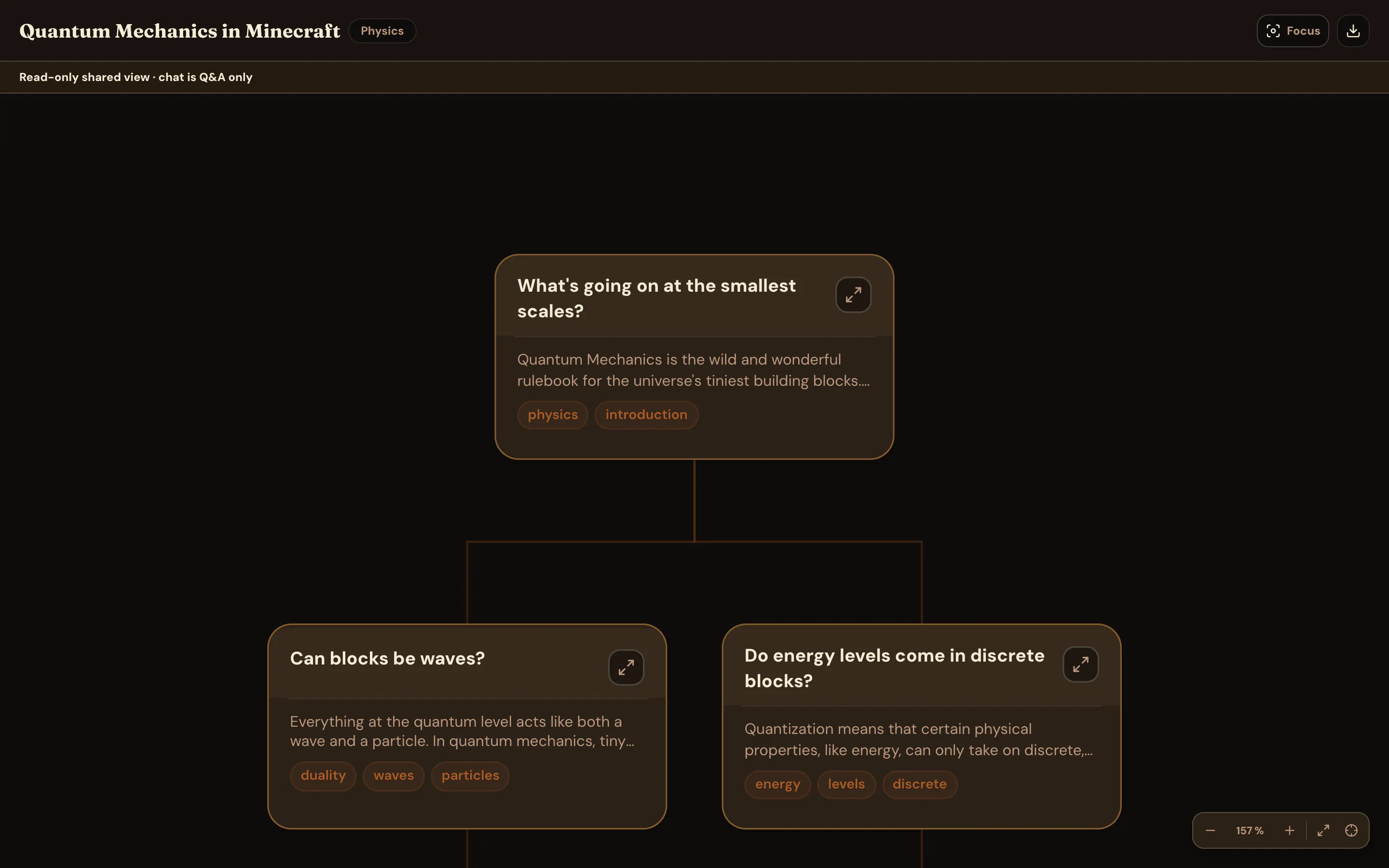Select the 'physics' tag
This screenshot has width=1389, height=868.
tap(553, 415)
